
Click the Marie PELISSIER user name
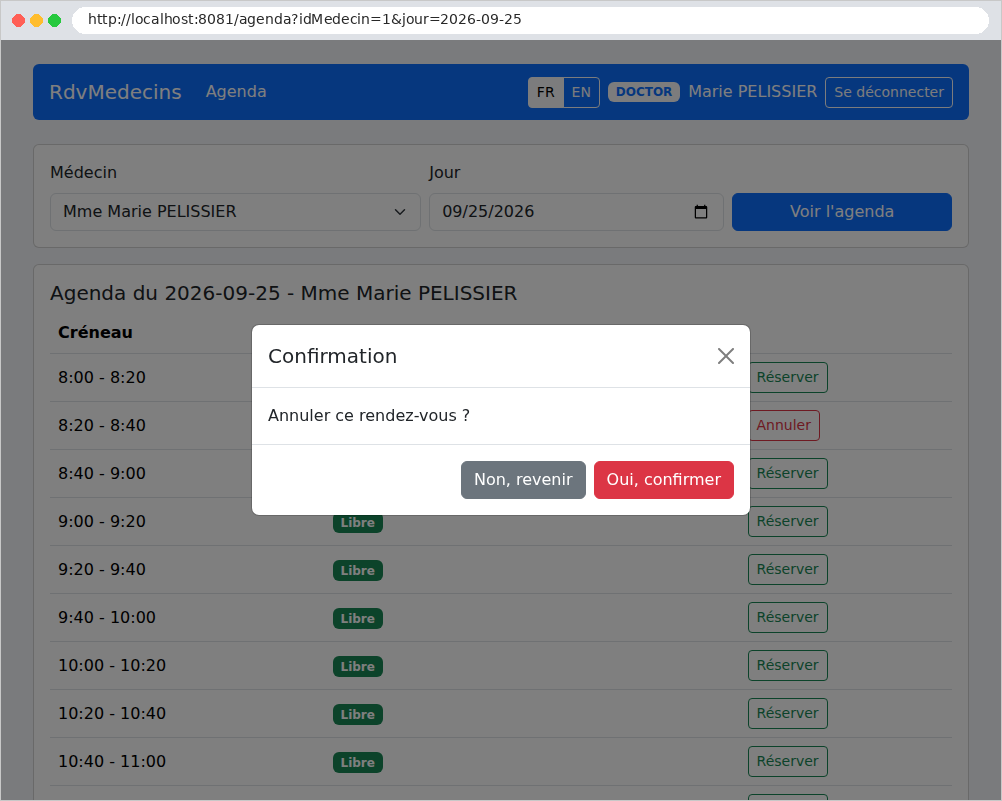pyautogui.click(x=753, y=91)
